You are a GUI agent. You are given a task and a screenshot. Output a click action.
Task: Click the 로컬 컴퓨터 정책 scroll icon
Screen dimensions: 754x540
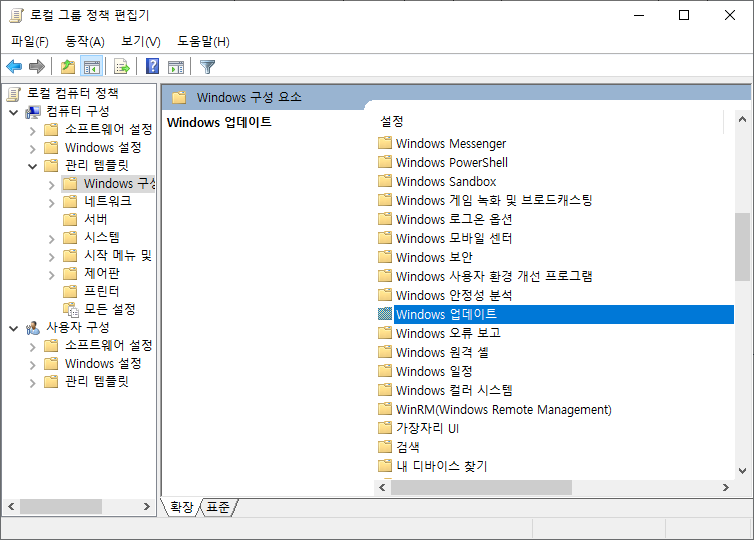(14, 94)
